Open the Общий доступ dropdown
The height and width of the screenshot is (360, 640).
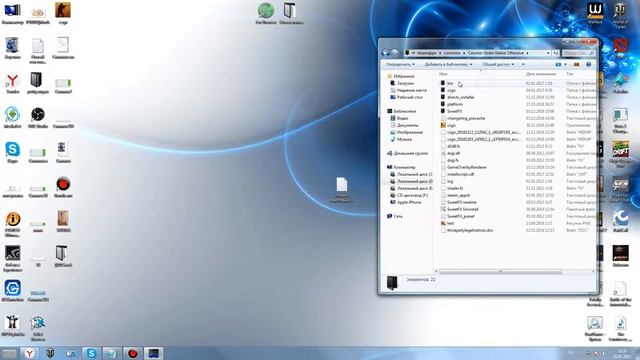pos(498,64)
